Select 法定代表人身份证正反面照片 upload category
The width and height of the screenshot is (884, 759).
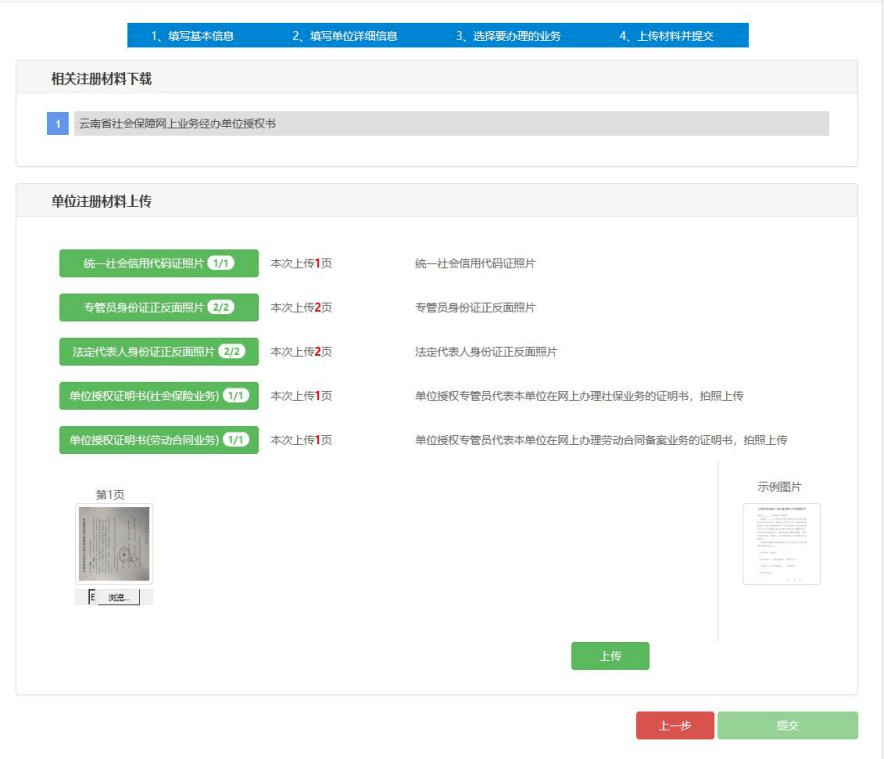click(159, 352)
